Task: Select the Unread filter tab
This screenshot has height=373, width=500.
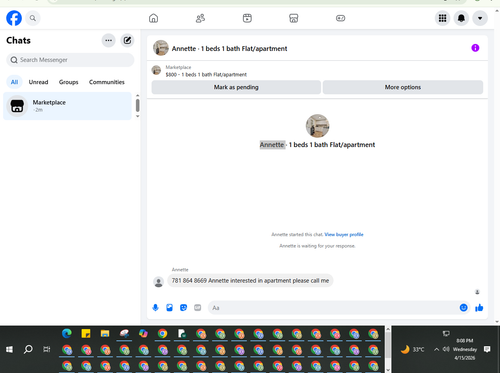Action: point(38,82)
